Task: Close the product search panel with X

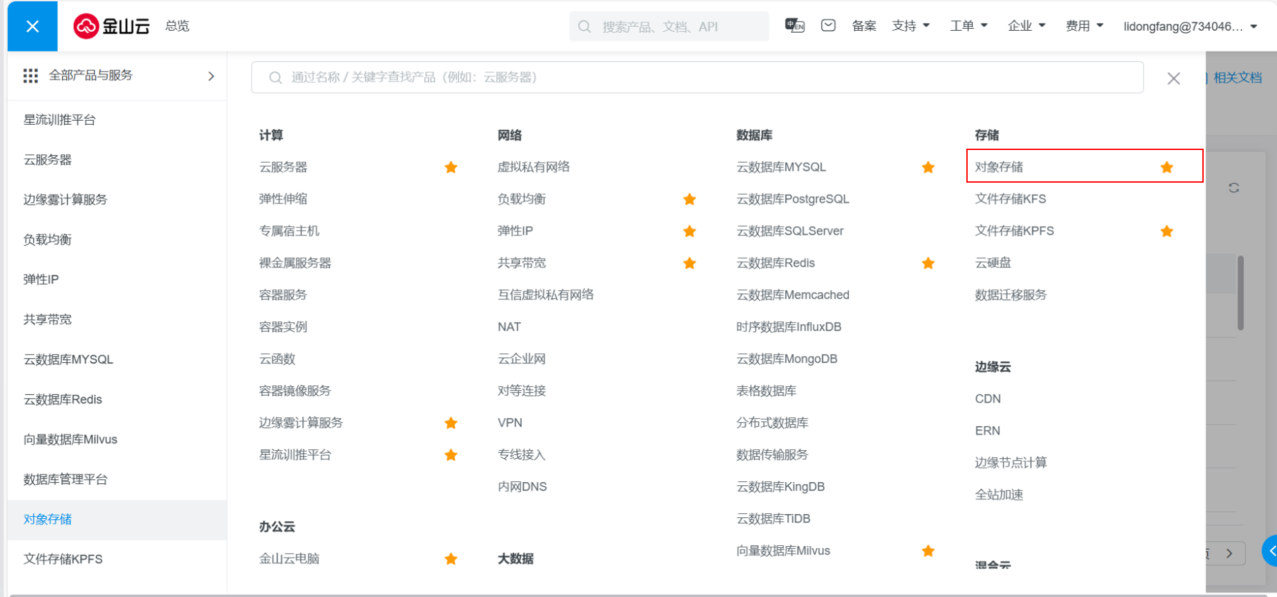Action: point(1174,78)
